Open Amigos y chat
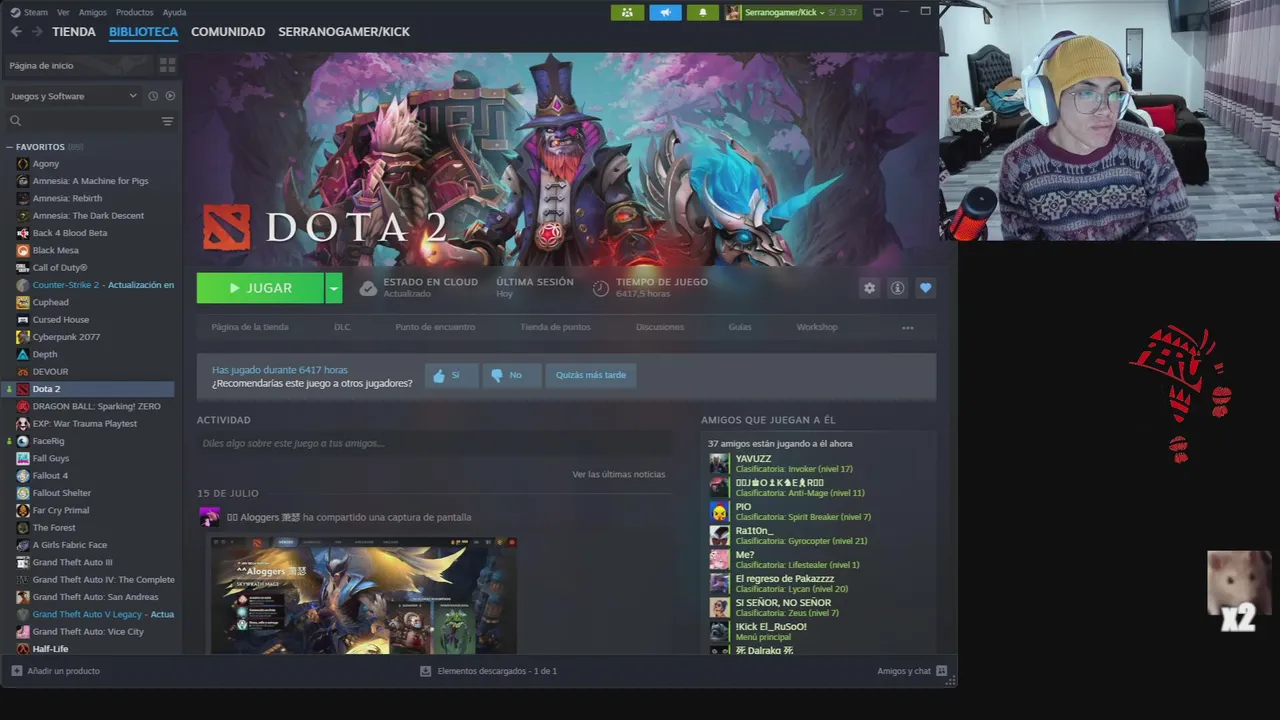This screenshot has width=1280, height=720. point(912,671)
